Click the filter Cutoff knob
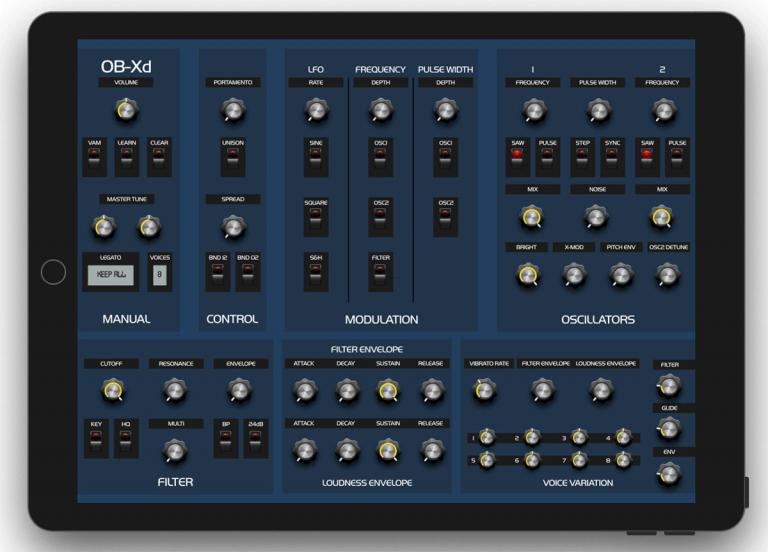The height and width of the screenshot is (552, 768). point(112,390)
